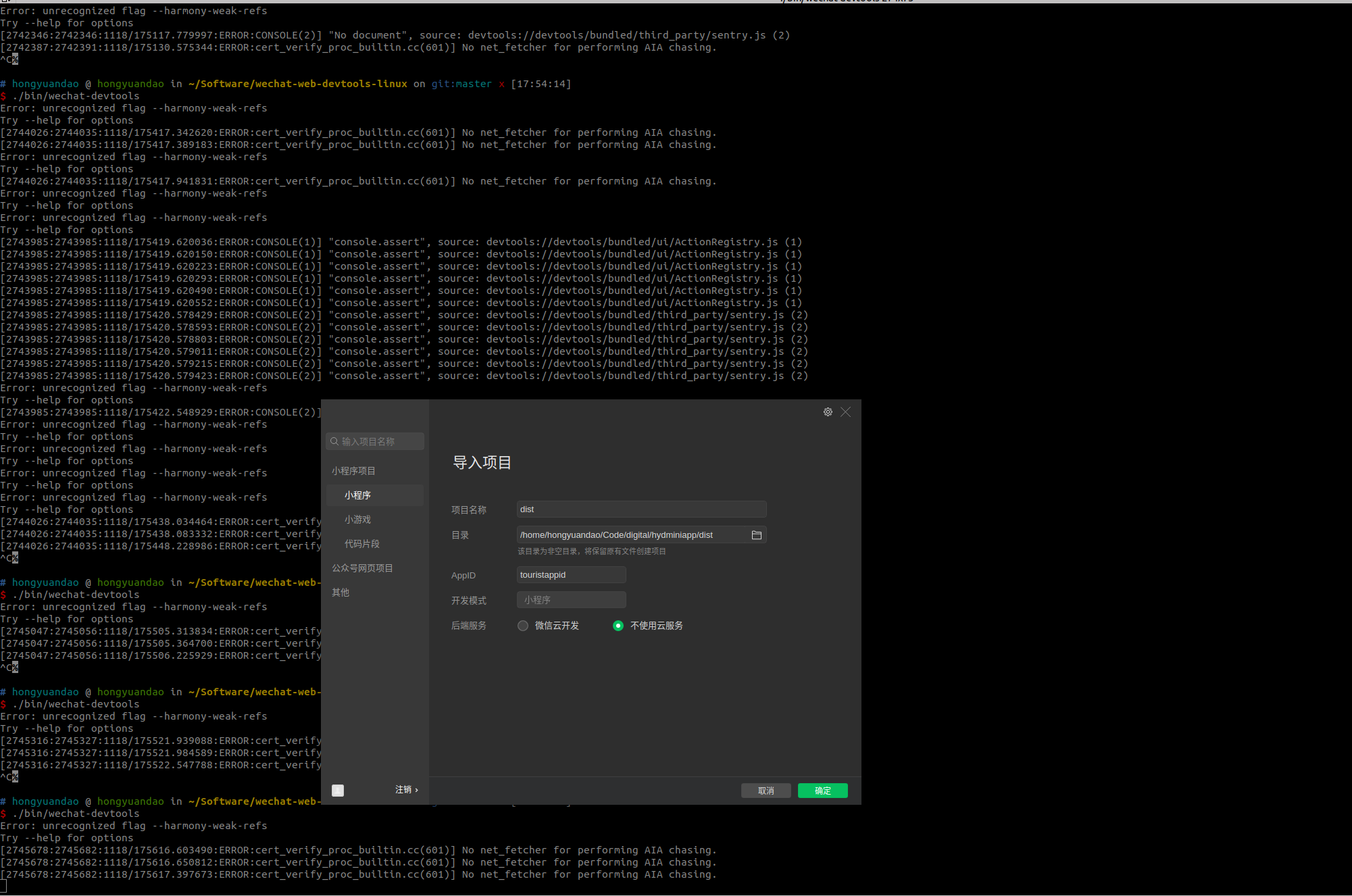Click the 取消 cancel button
The height and width of the screenshot is (896, 1352).
coord(766,791)
